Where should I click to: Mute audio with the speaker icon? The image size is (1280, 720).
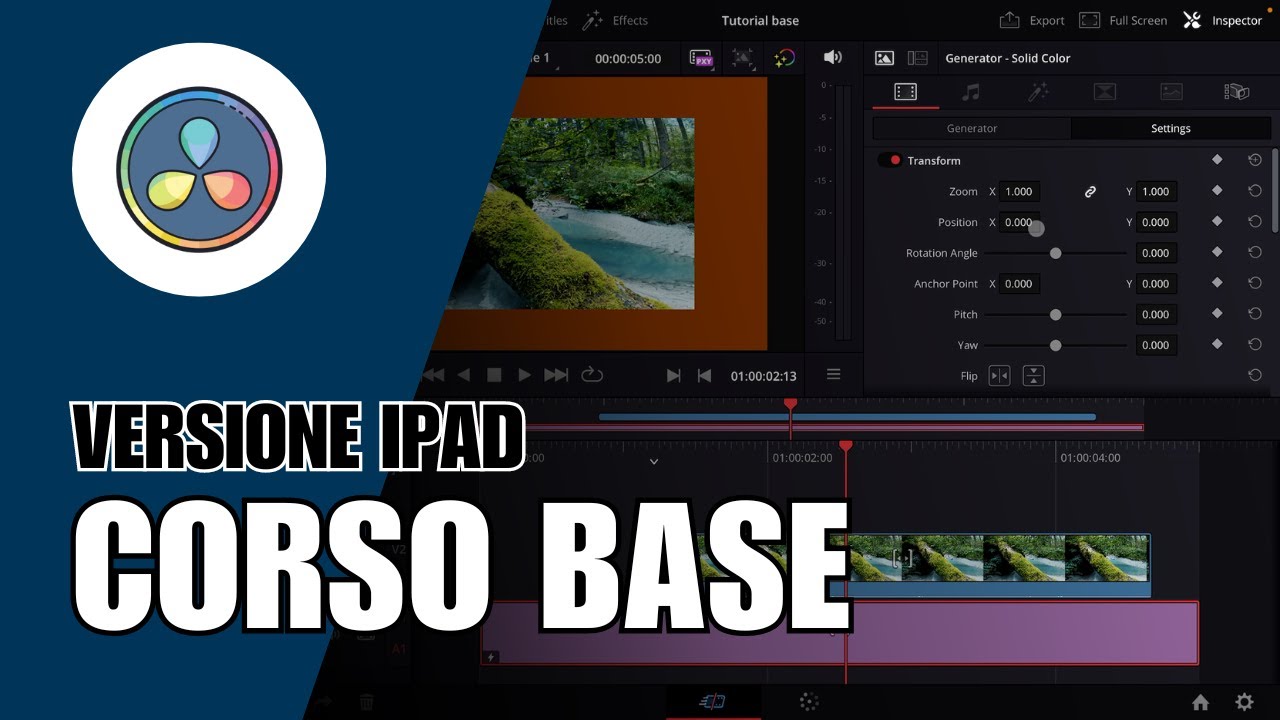click(x=832, y=57)
